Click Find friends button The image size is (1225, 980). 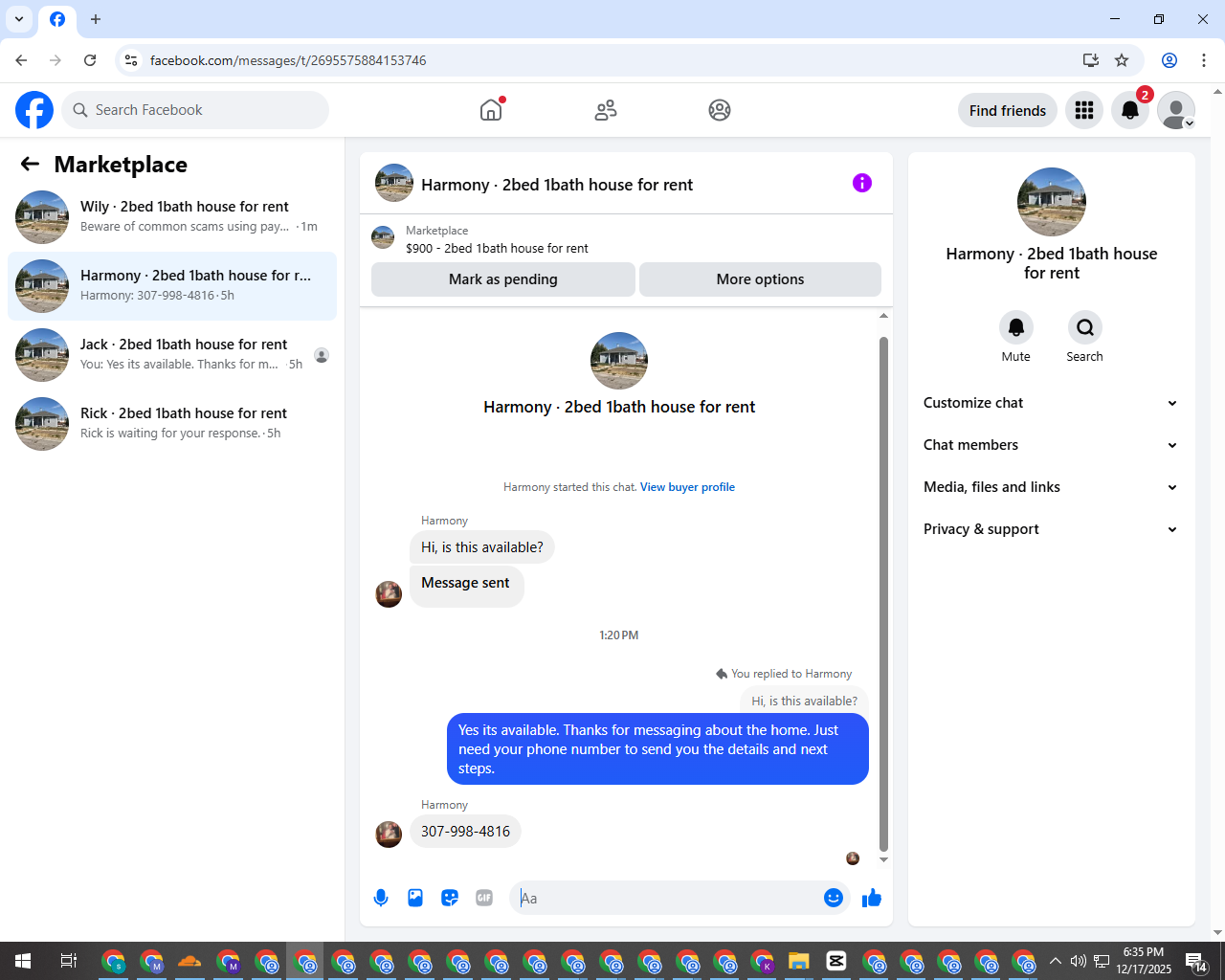click(1008, 111)
